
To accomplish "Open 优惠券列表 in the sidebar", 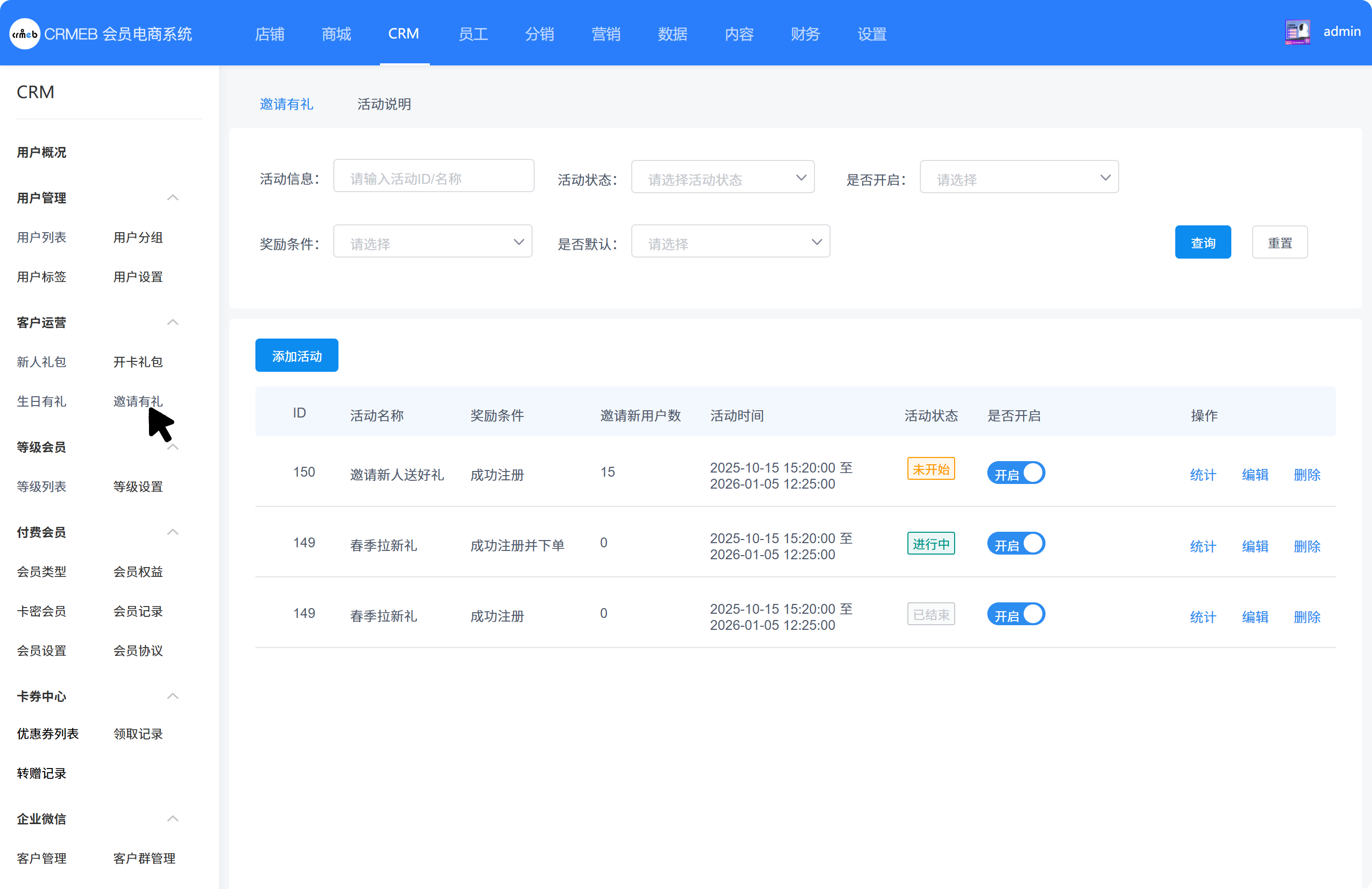I will point(48,734).
